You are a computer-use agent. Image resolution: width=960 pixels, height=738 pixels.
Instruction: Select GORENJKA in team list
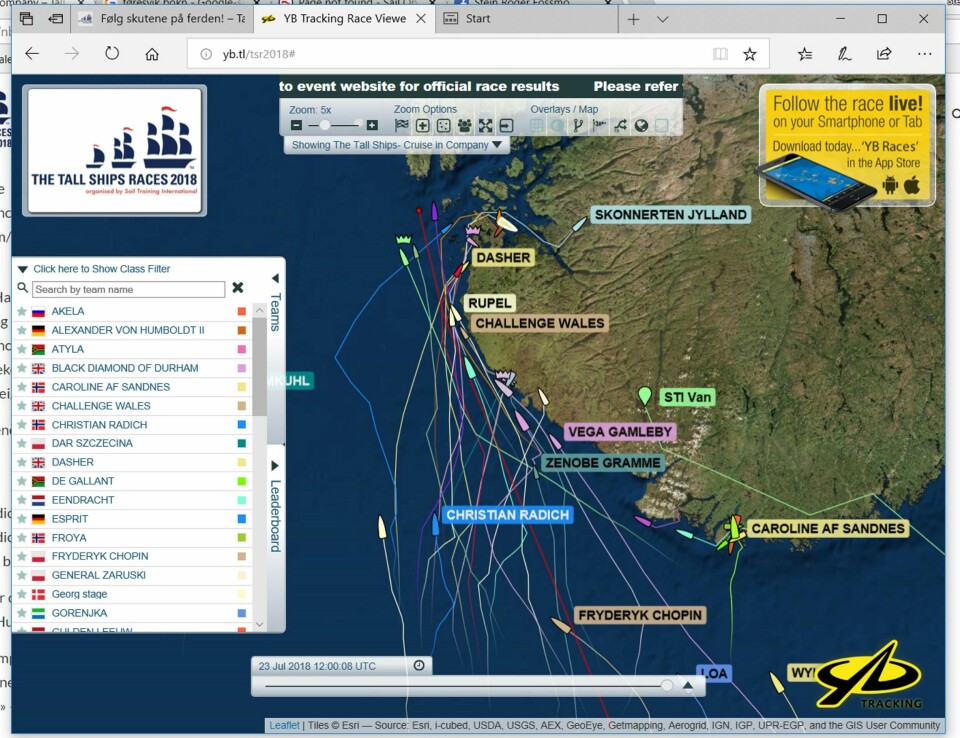click(x=80, y=613)
